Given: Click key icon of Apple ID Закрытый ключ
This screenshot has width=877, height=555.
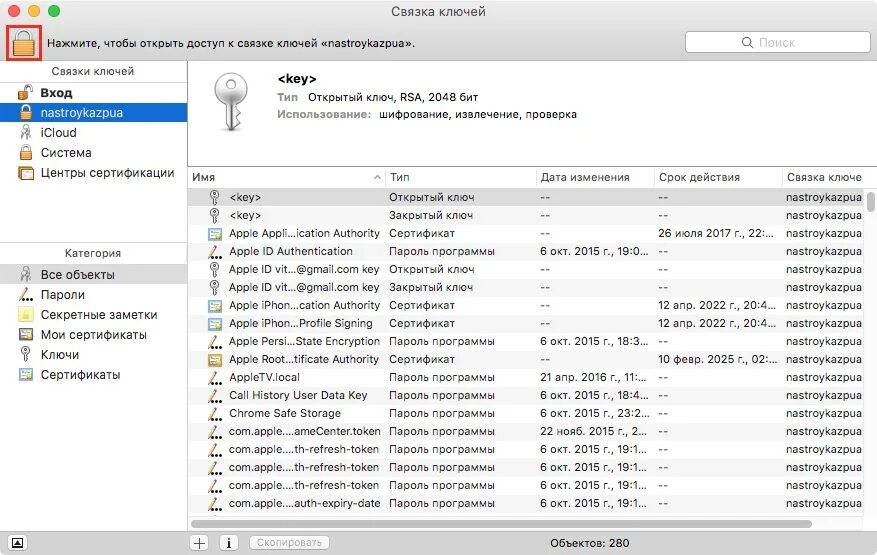Looking at the screenshot, I should [x=214, y=287].
